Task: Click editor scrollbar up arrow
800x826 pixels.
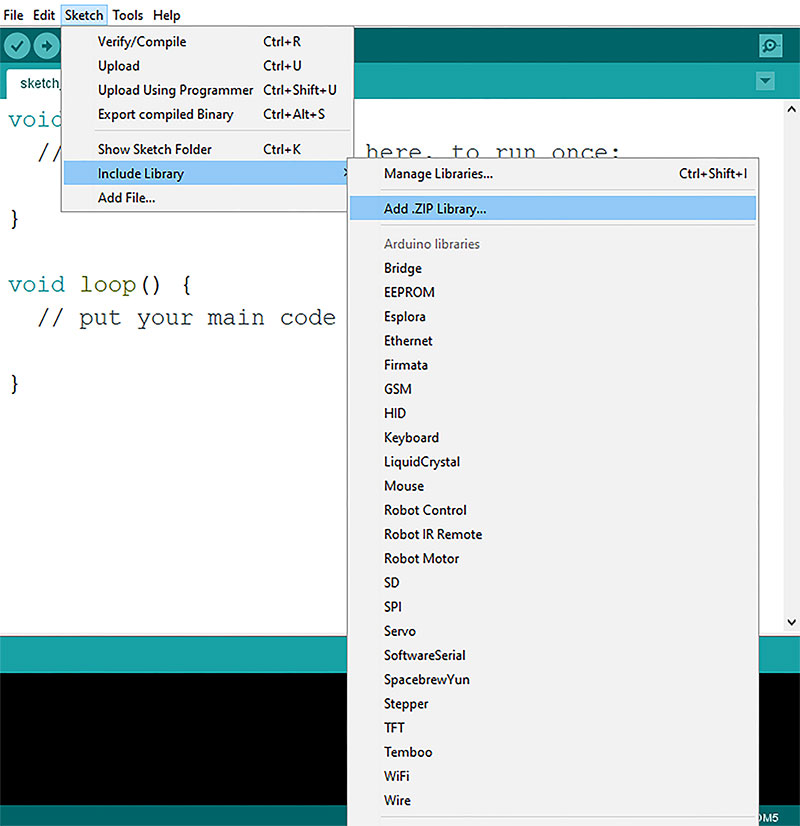Action: click(x=791, y=110)
